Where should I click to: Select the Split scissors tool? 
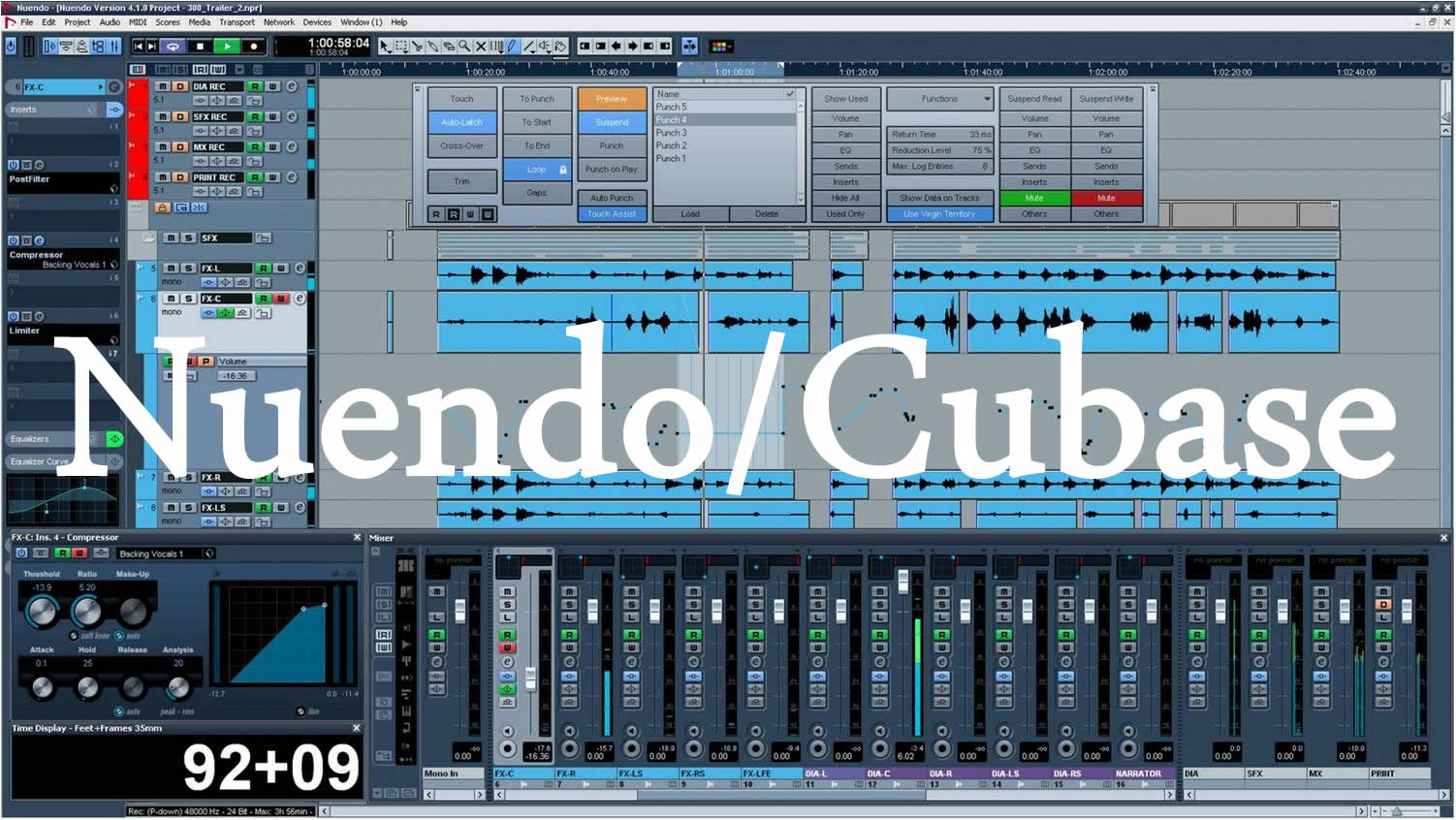(x=417, y=46)
